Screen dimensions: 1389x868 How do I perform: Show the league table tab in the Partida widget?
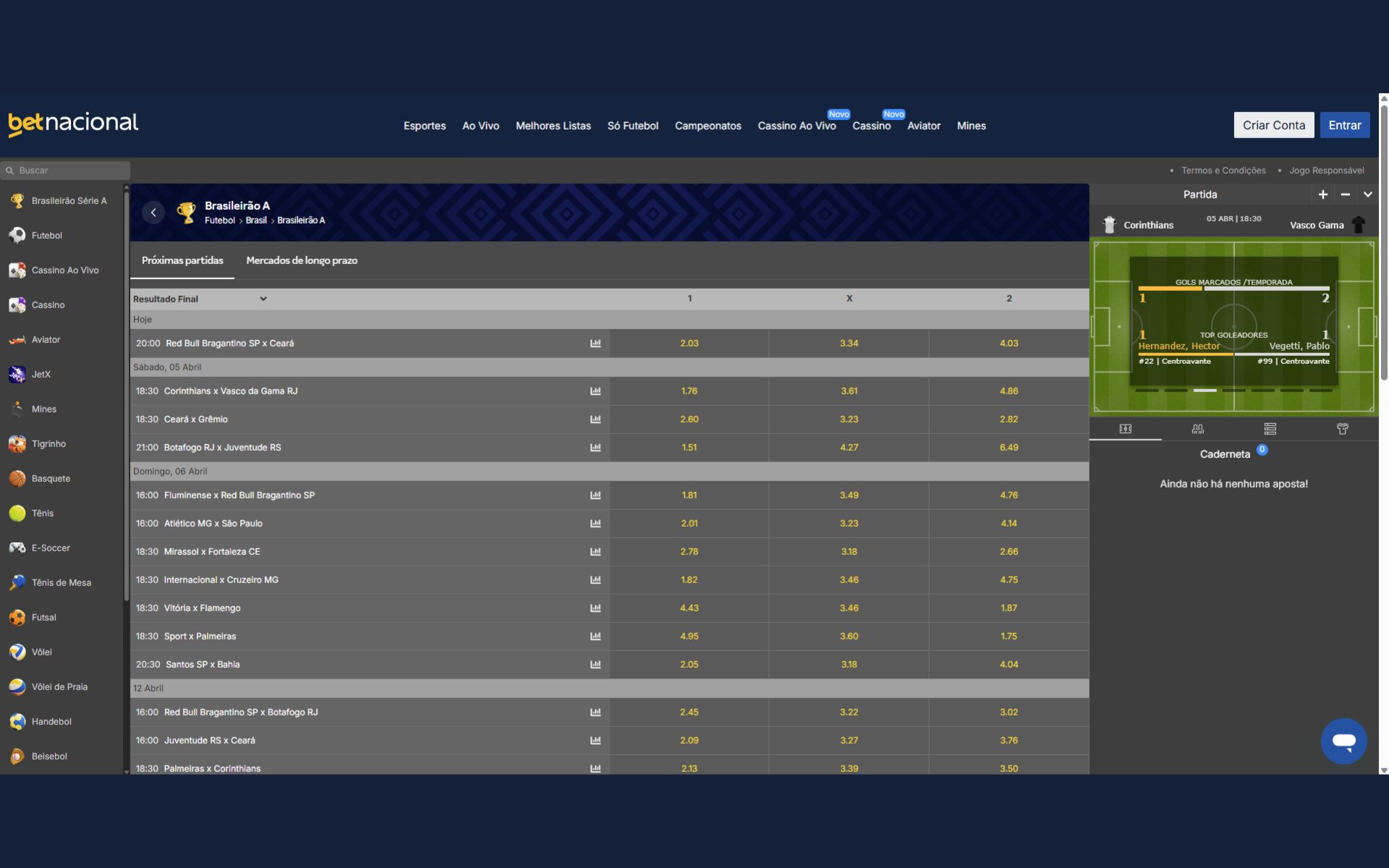coord(1270,429)
